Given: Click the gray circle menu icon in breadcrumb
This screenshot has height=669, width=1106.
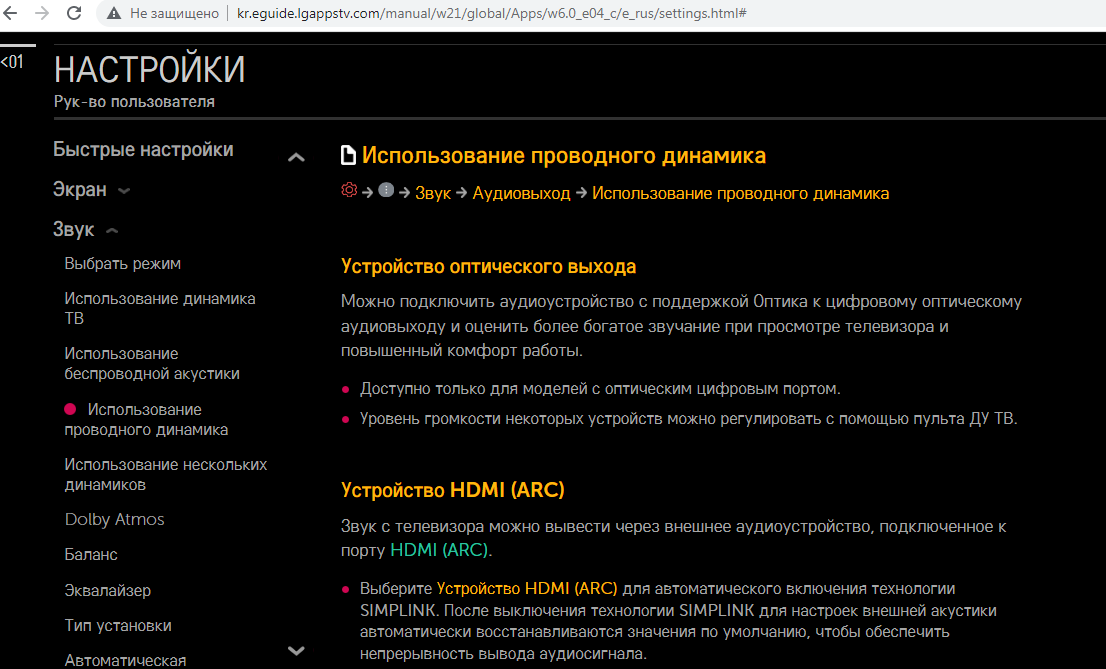Looking at the screenshot, I should pyautogui.click(x=386, y=191).
